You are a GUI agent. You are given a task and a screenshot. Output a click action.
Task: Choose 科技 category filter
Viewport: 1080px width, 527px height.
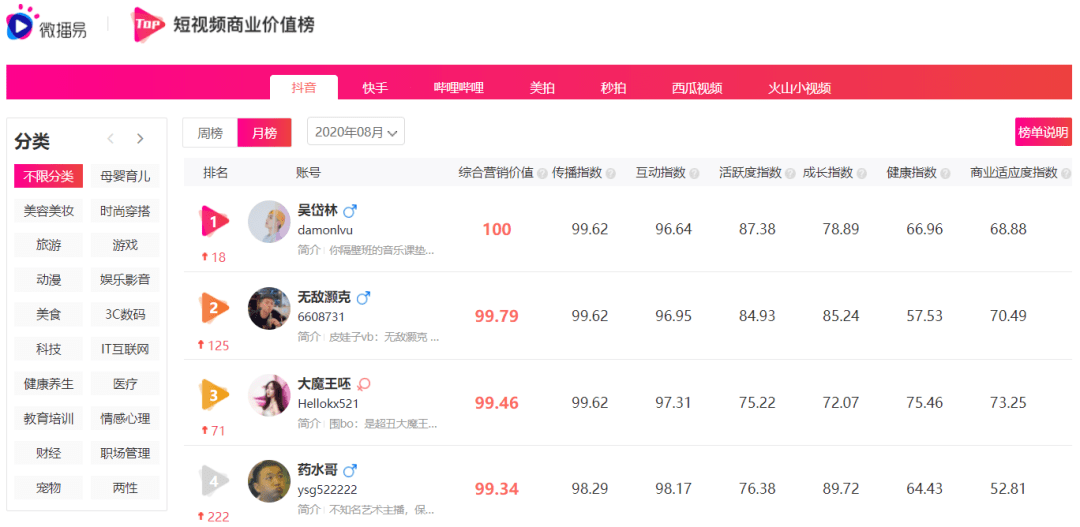(48, 349)
